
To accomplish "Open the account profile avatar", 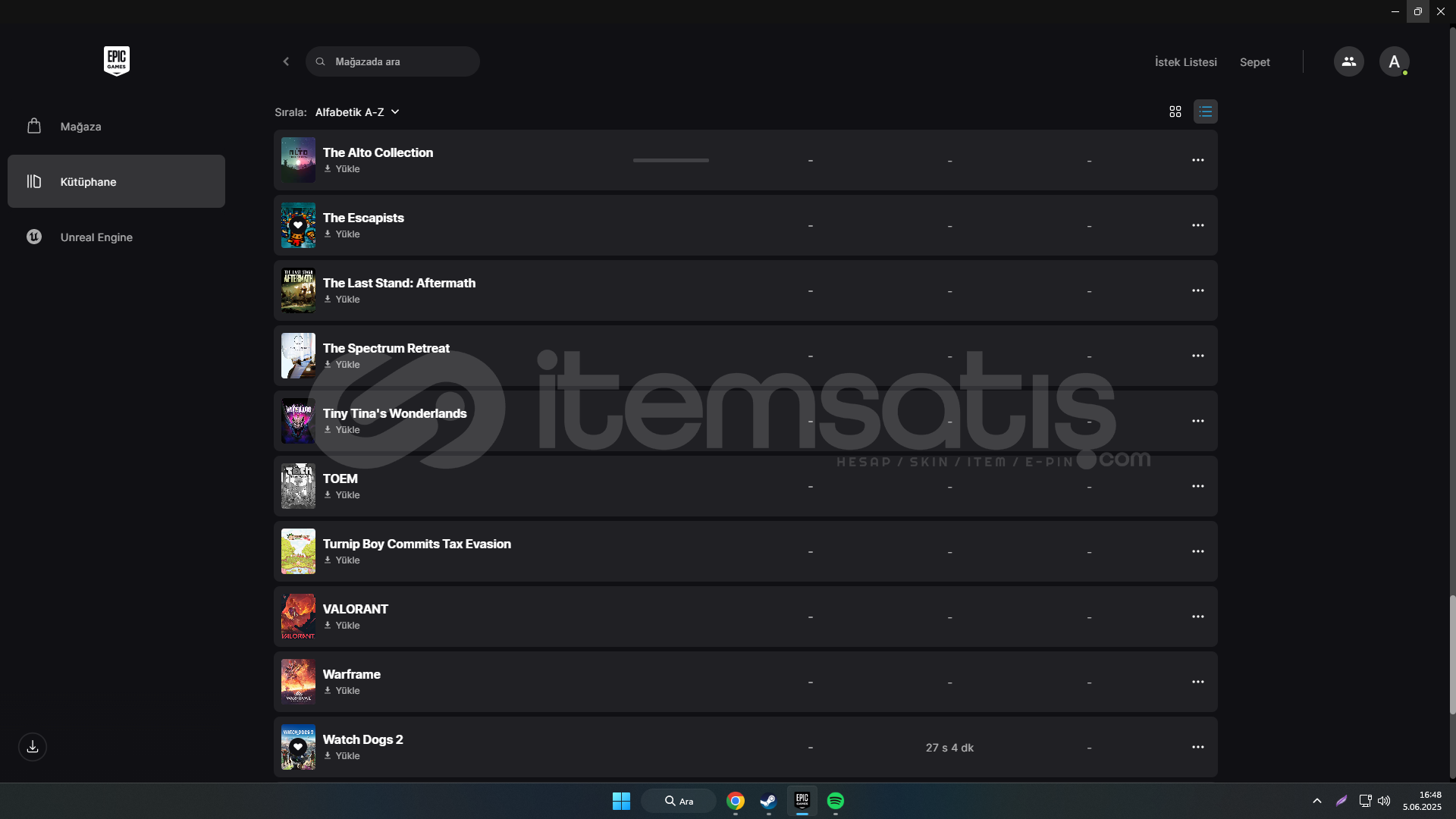I will click(x=1394, y=61).
